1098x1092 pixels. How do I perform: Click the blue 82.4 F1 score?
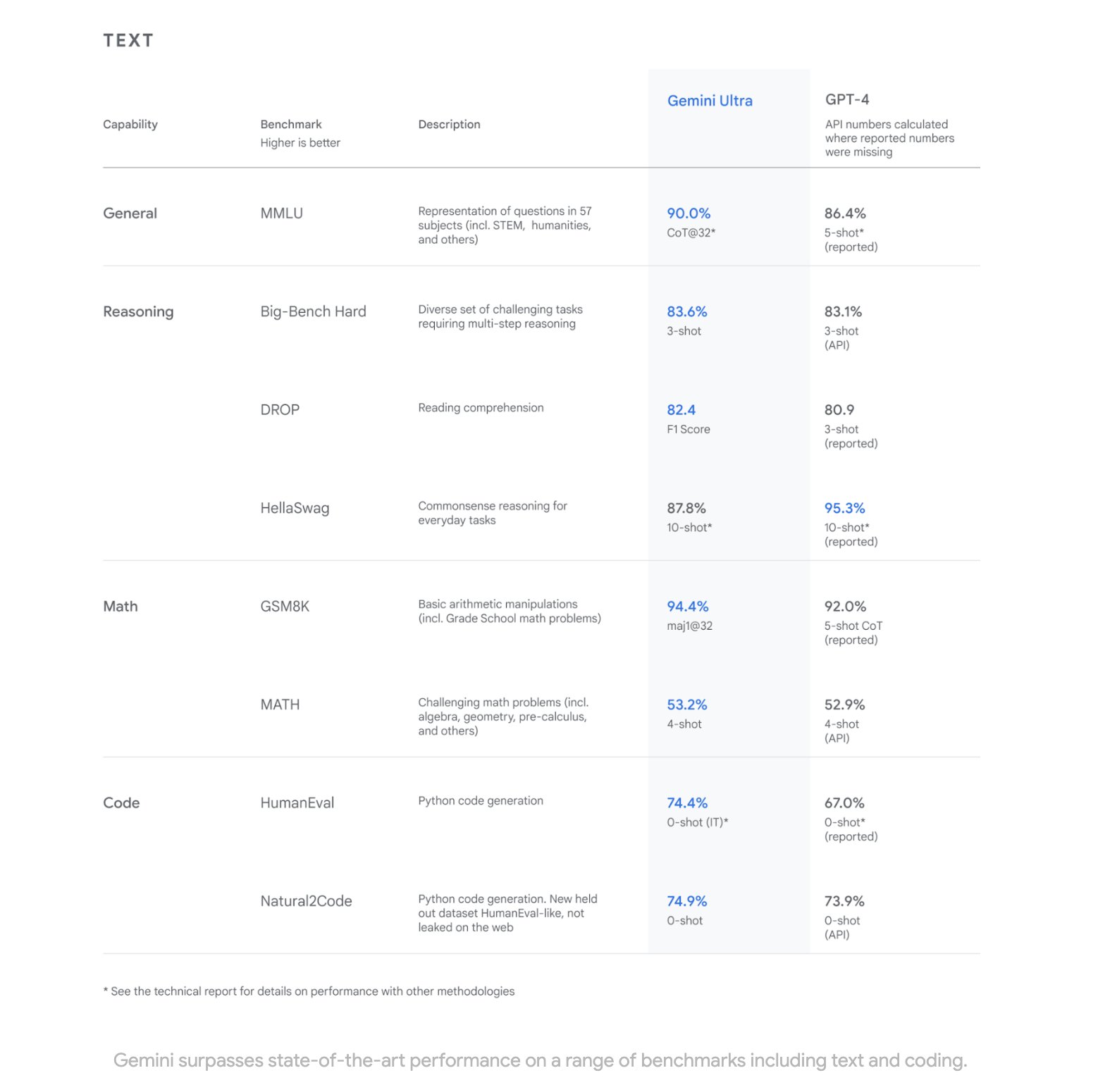[681, 410]
